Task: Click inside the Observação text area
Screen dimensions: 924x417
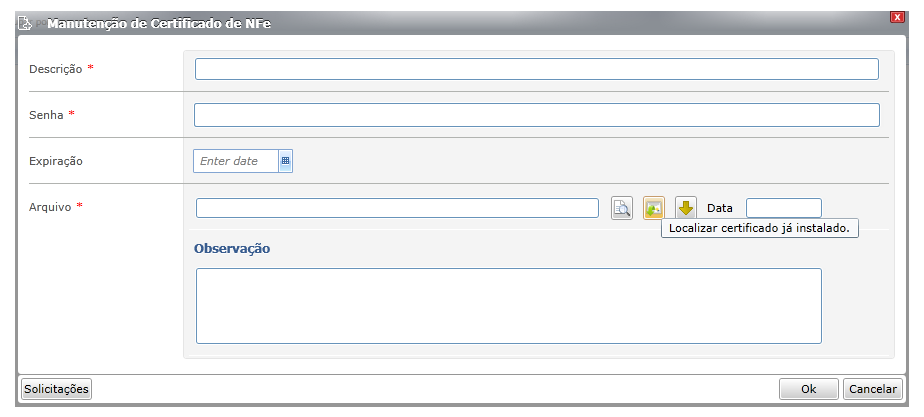Action: [x=509, y=306]
